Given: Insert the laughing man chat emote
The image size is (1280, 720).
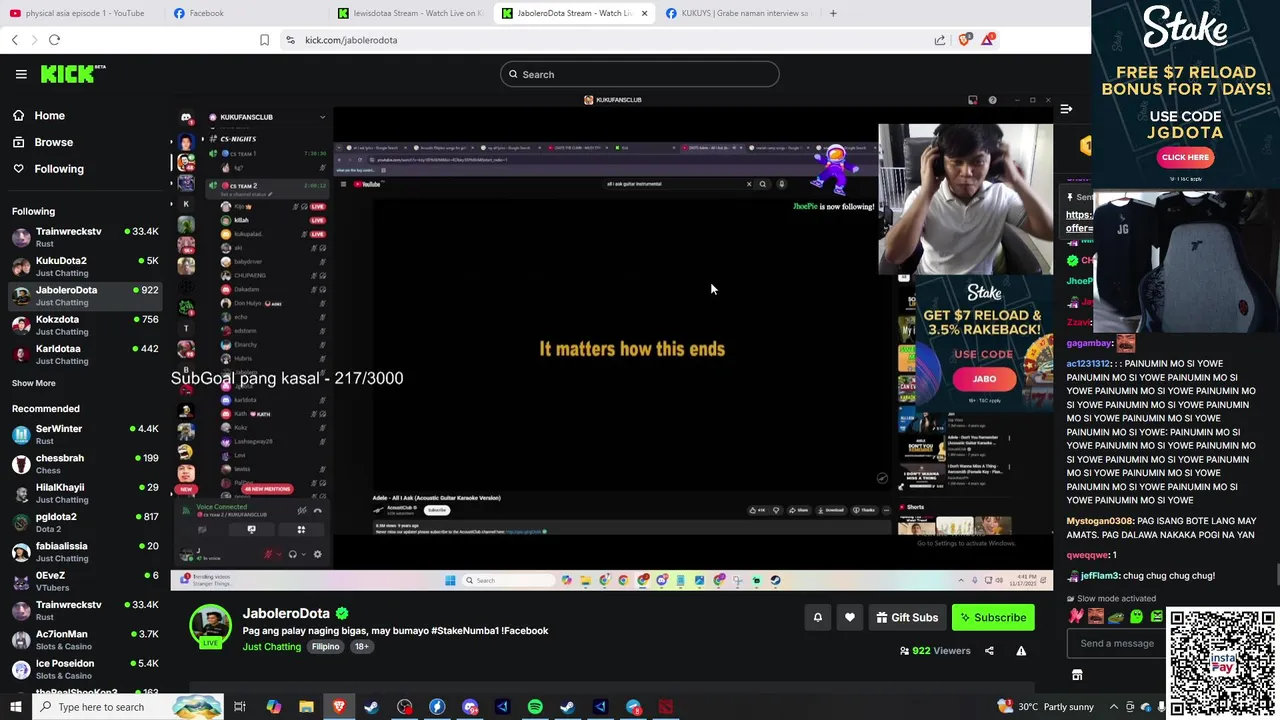Looking at the screenshot, I should coord(1095,616).
